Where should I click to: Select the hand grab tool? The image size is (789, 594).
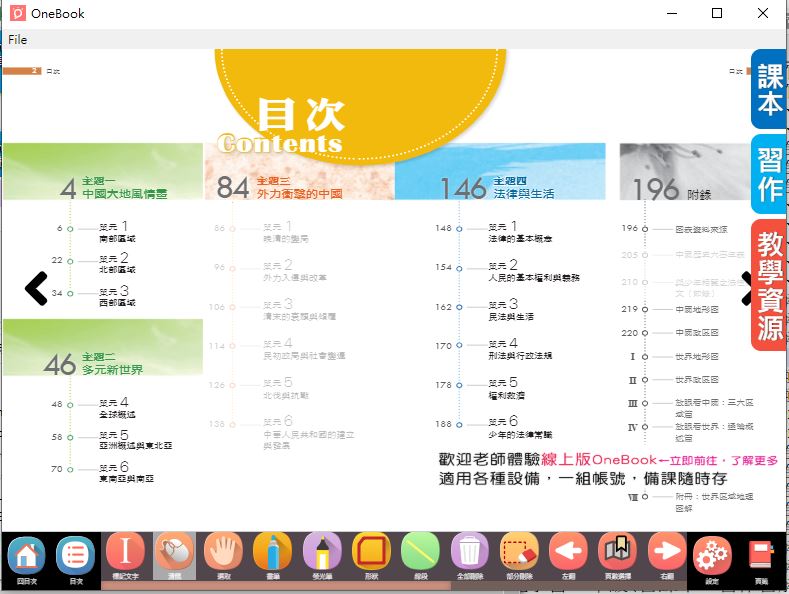pos(224,554)
